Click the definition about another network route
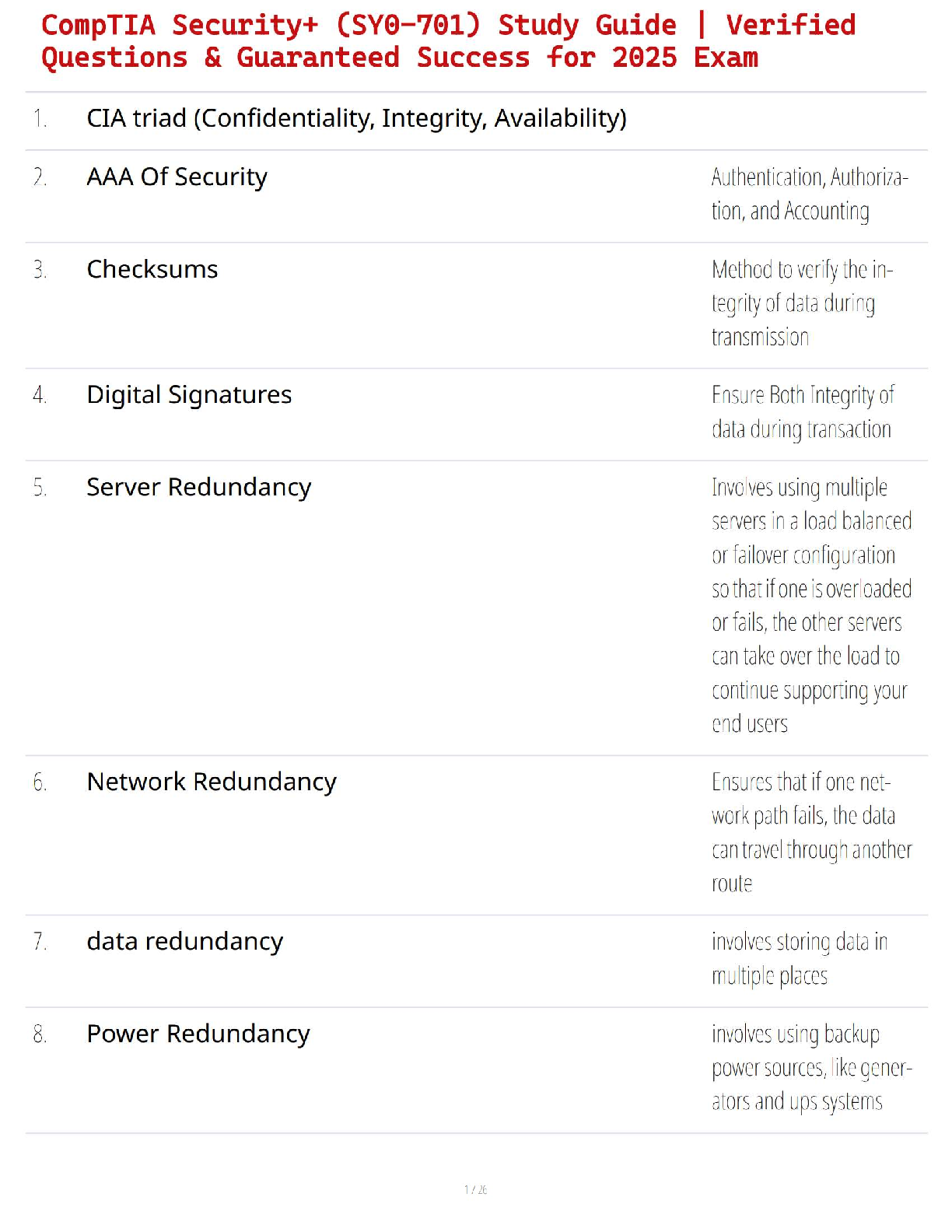The image size is (952, 1232). click(810, 833)
